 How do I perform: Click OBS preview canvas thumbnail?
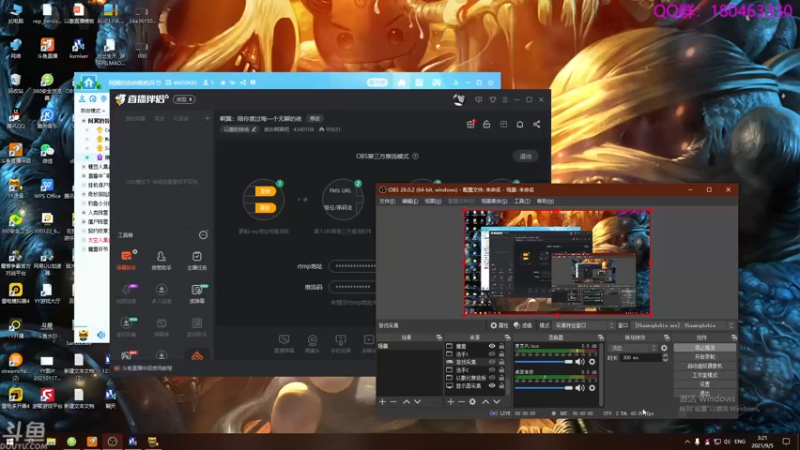557,263
